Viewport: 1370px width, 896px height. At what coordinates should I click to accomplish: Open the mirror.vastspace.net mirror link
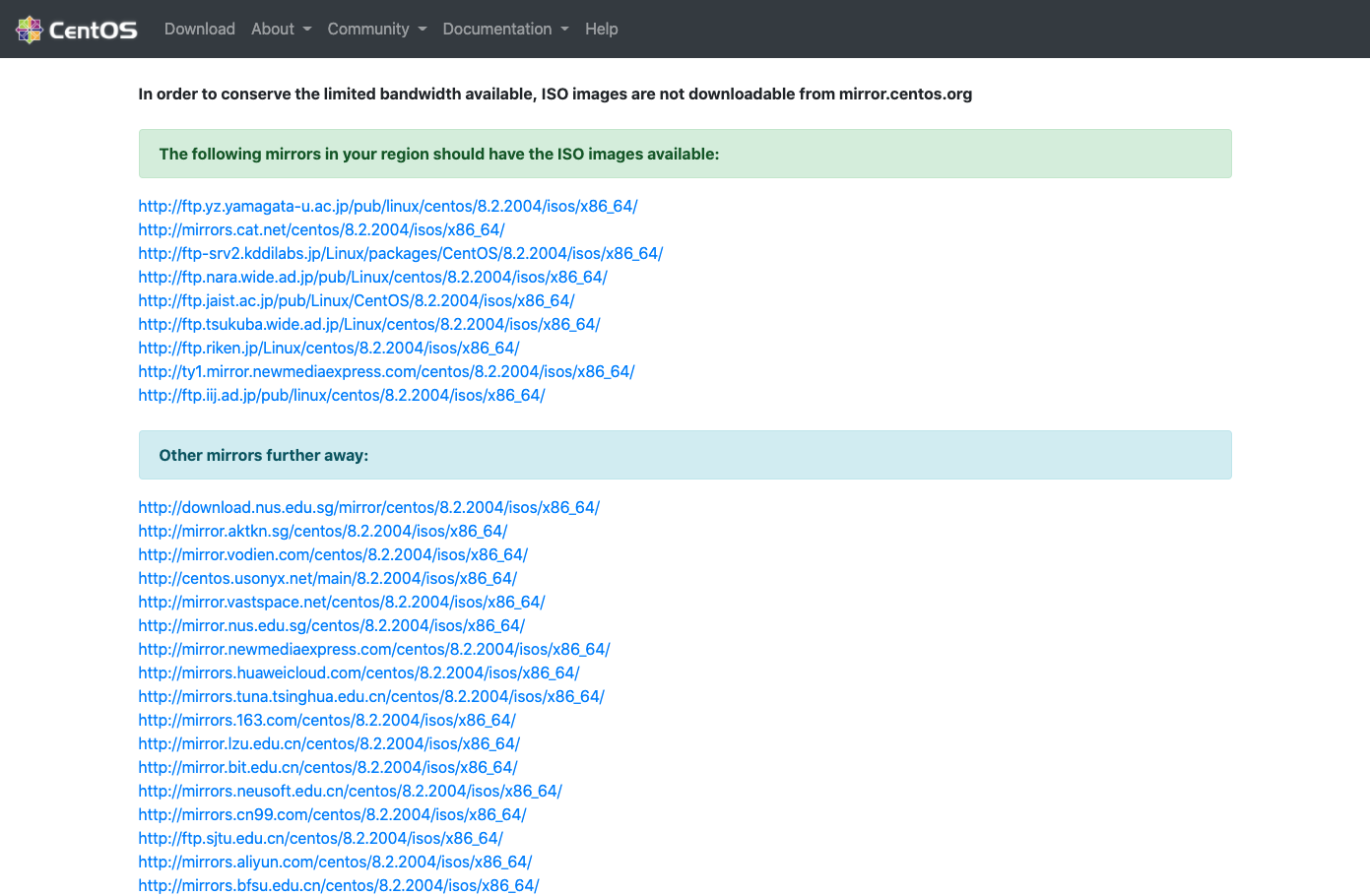pos(342,603)
